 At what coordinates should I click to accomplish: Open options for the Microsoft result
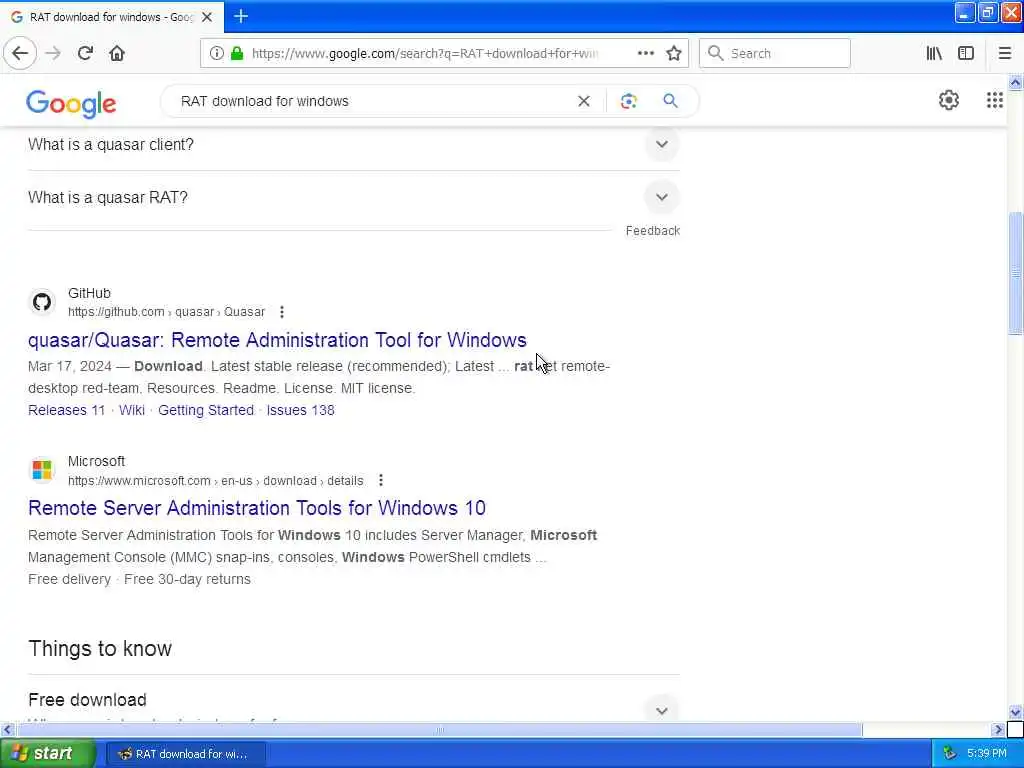pos(381,481)
